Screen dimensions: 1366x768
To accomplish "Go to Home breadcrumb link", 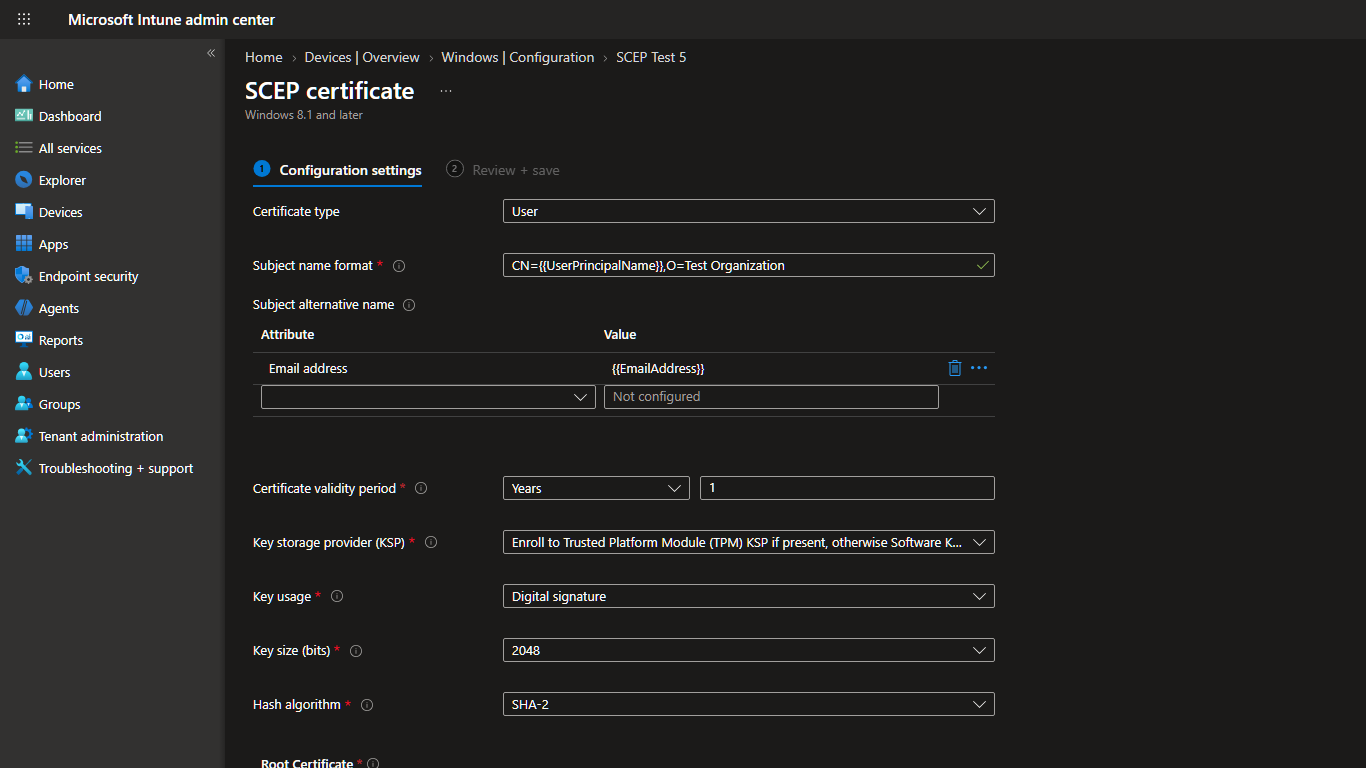I will (264, 57).
